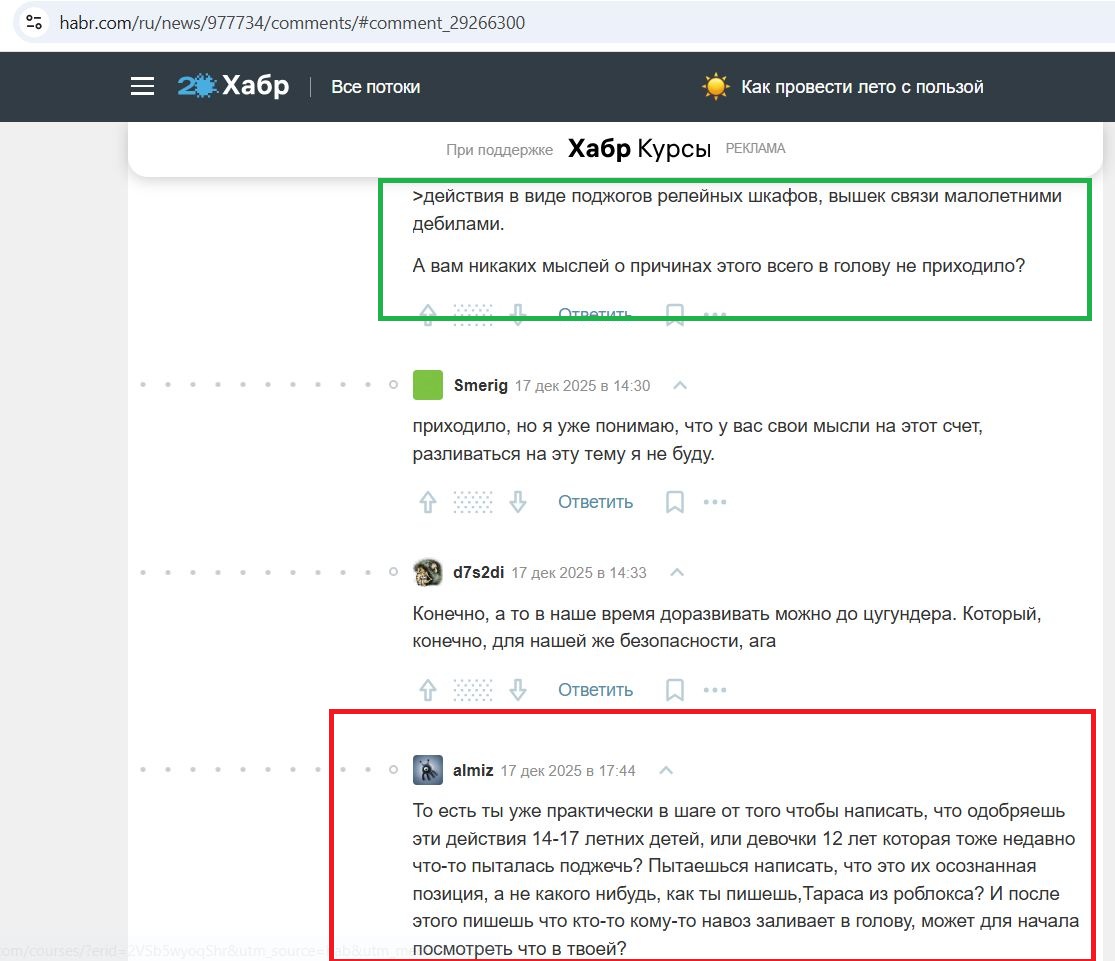
Task: Click the score of d7s2di's comment
Action: tap(473, 690)
